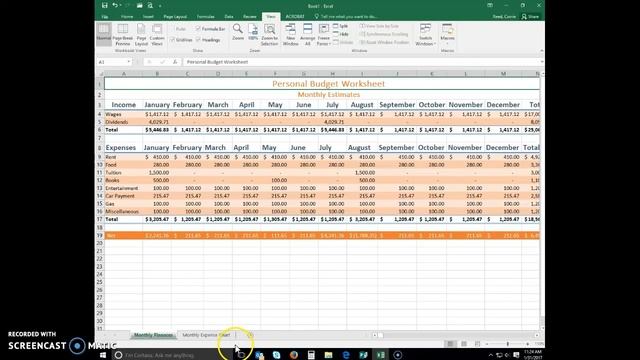The image size is (640, 360).
Task: Undo the last action
Action: tap(115, 6)
